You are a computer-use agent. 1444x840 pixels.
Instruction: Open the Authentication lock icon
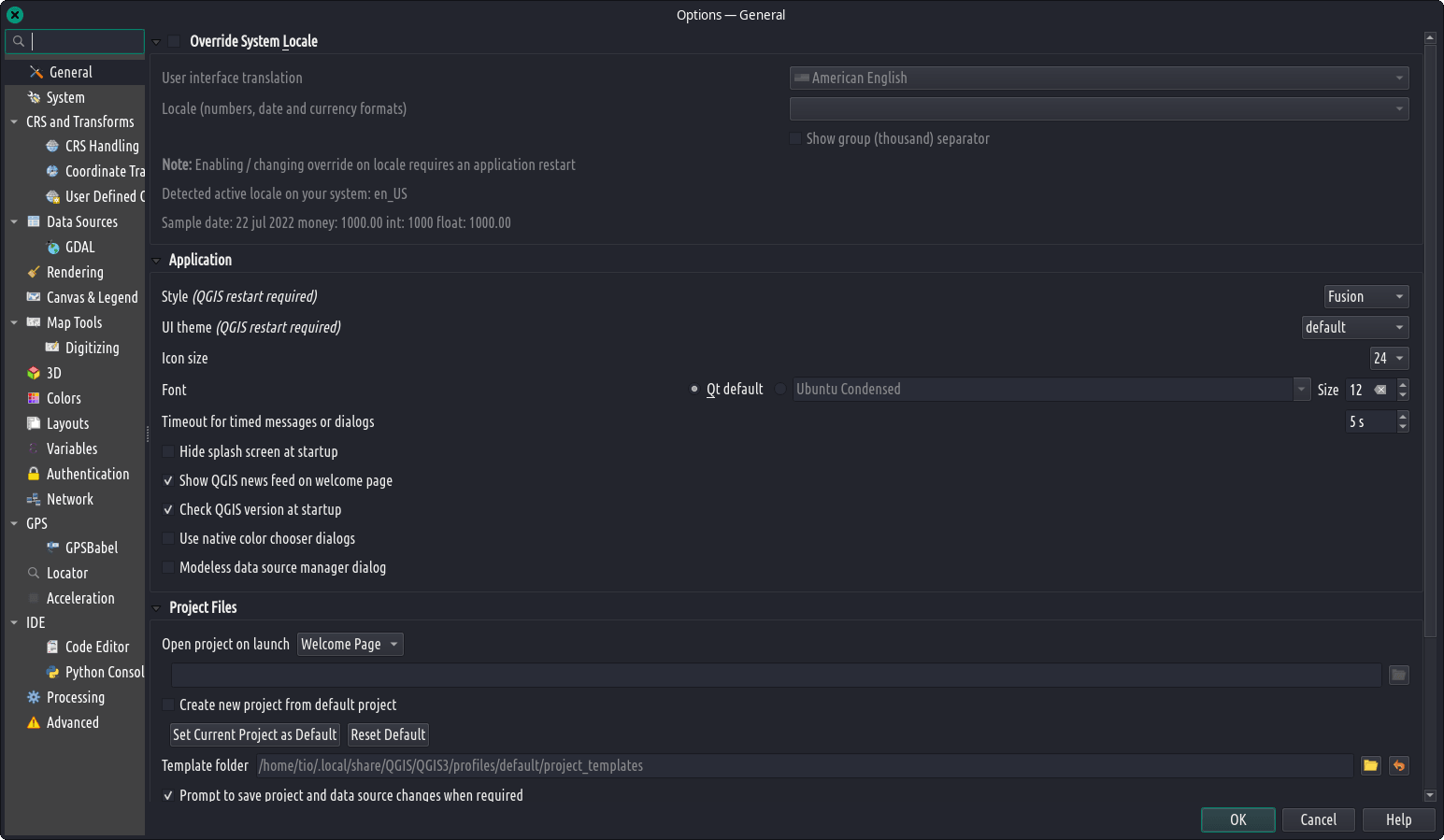[34, 474]
